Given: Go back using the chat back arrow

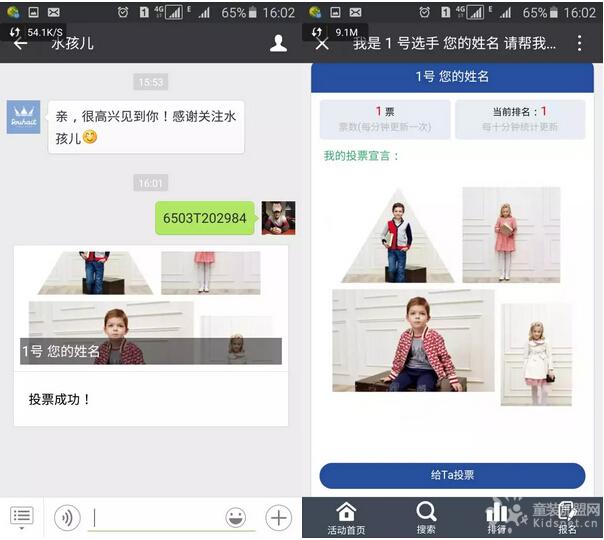Looking at the screenshot, I should click(20, 44).
